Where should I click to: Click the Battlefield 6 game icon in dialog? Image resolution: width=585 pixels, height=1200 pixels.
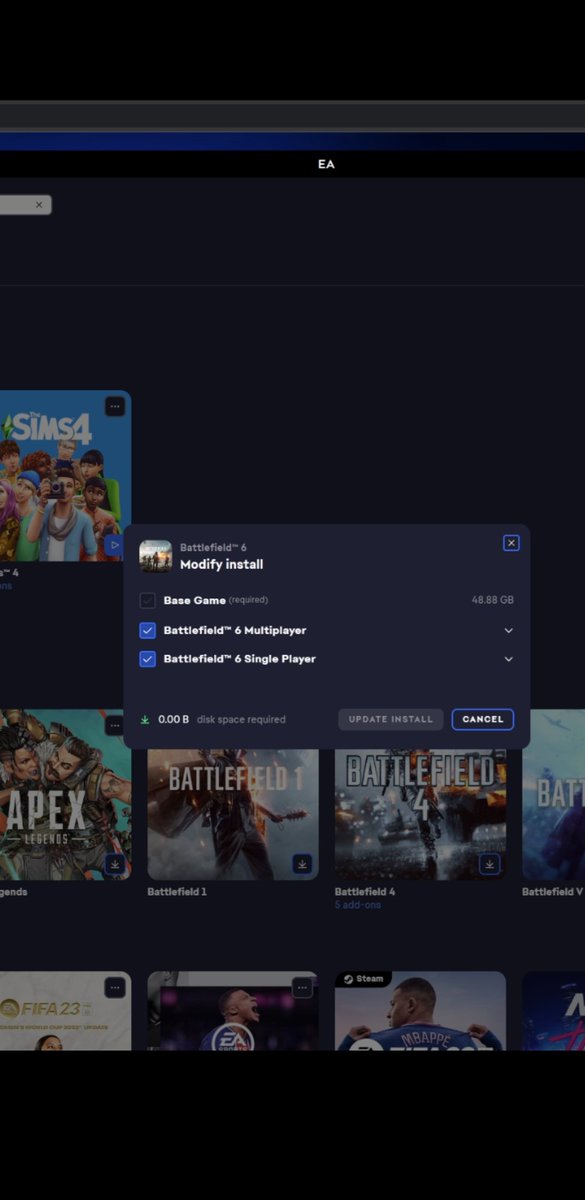[155, 556]
